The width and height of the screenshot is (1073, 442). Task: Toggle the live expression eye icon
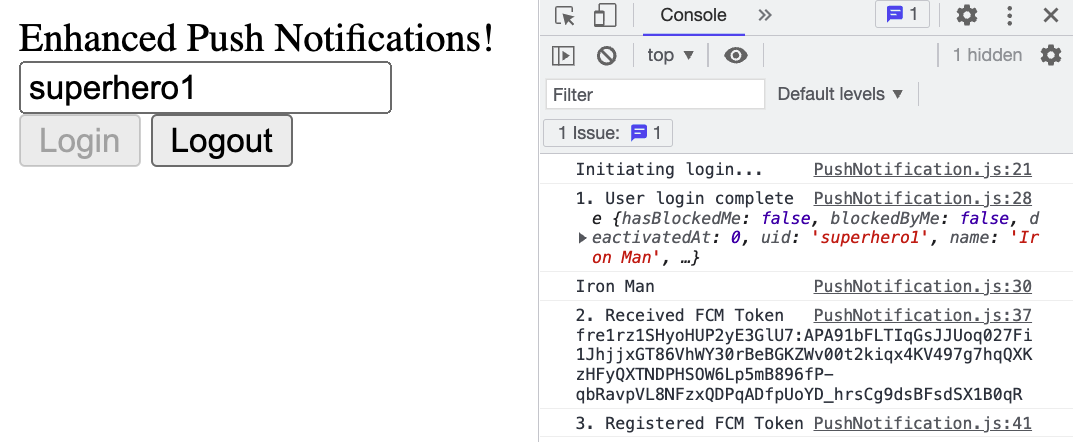736,55
